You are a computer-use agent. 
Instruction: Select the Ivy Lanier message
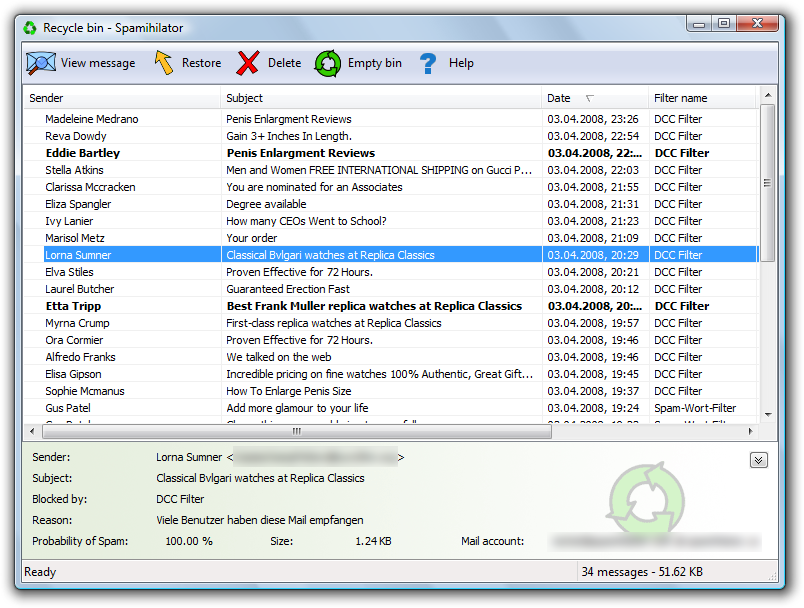391,221
